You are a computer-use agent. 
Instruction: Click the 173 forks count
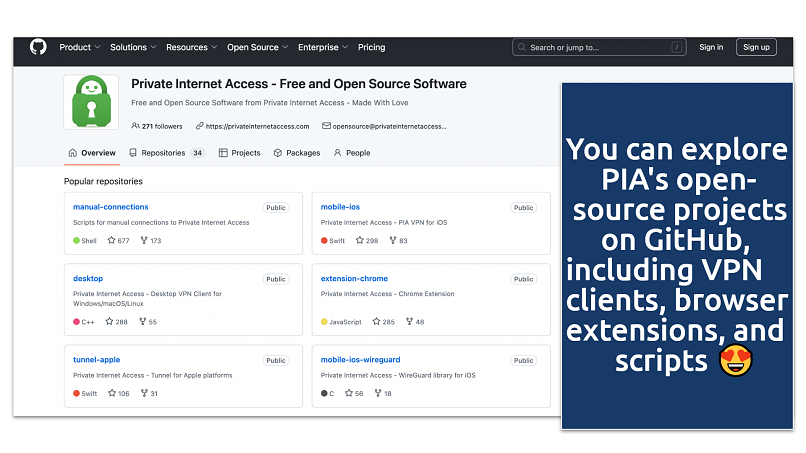pos(156,241)
